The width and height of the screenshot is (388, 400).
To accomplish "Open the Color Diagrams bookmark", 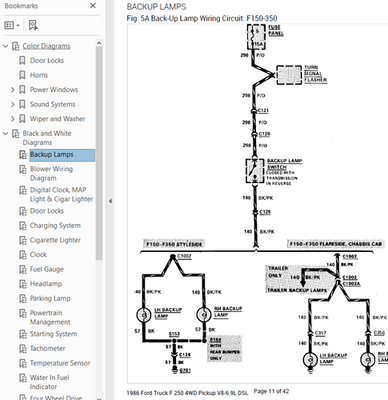I will (x=46, y=46).
